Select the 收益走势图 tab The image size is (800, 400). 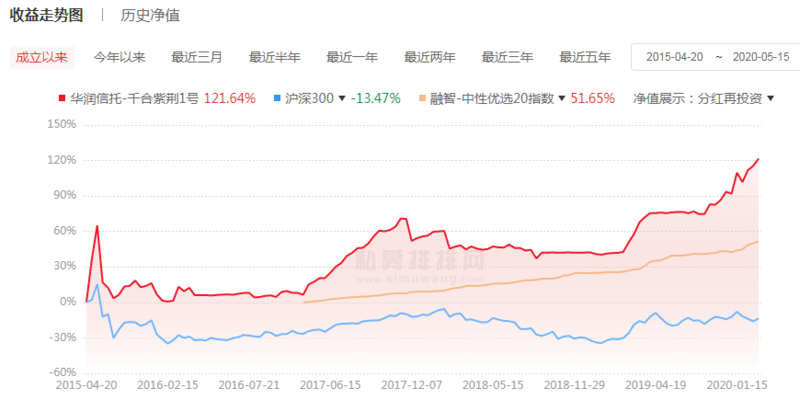click(45, 16)
